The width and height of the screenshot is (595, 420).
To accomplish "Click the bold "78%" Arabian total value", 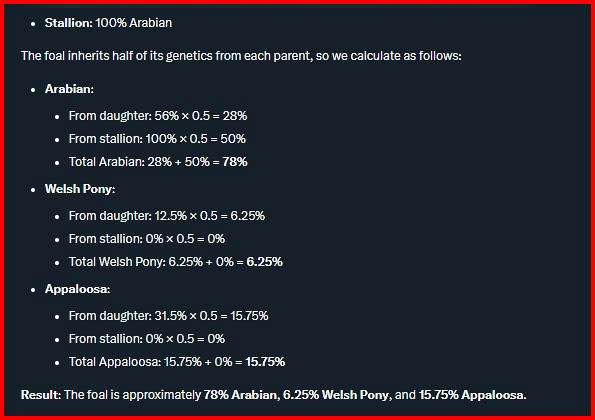I will (x=235, y=162).
